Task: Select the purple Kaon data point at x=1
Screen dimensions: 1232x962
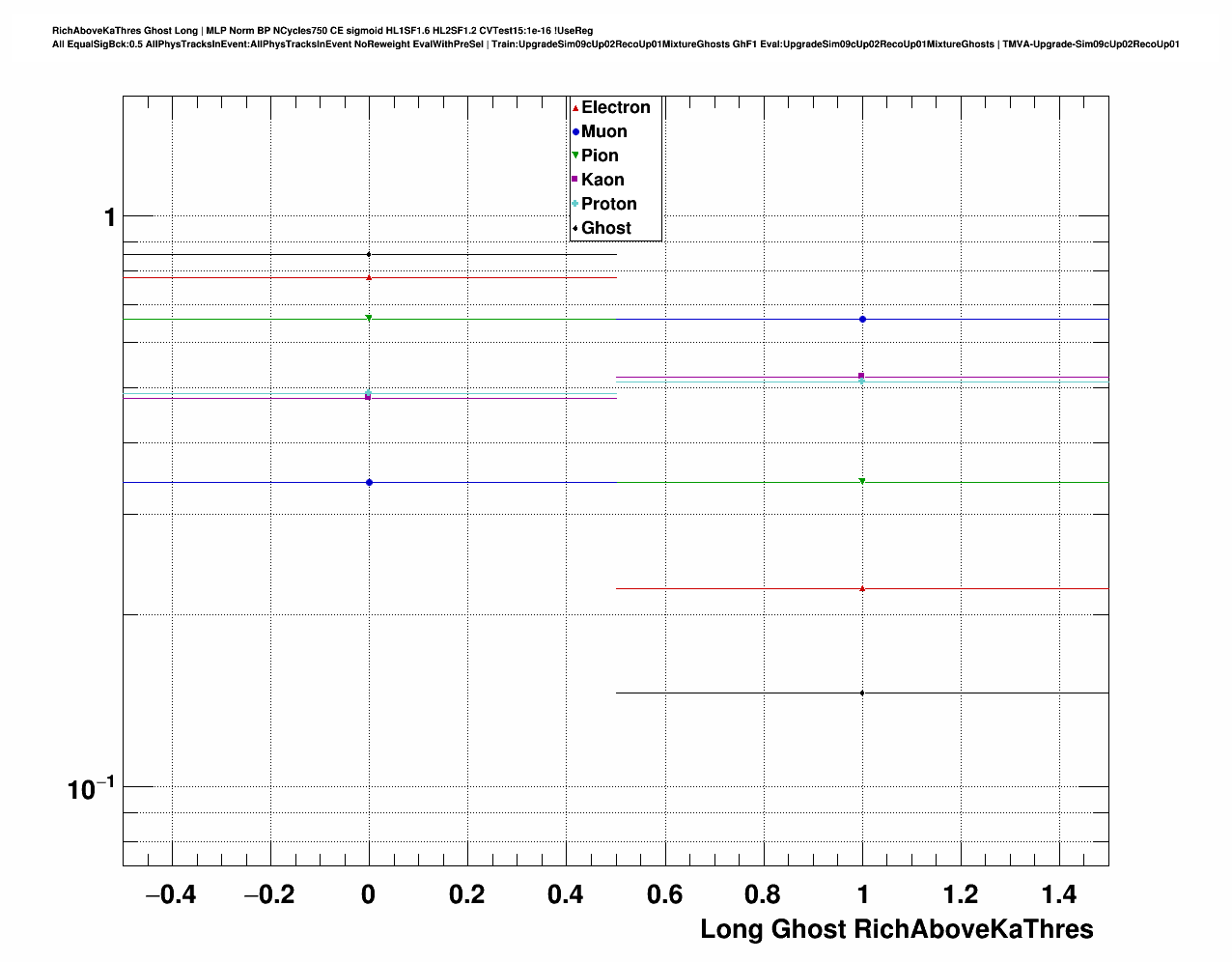Action: click(x=861, y=376)
